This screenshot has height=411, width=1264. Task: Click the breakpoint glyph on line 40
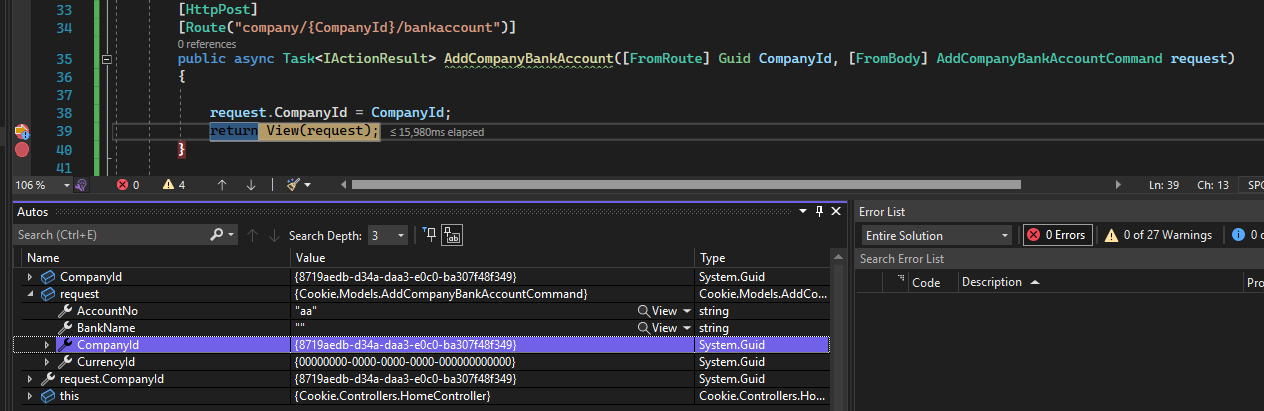pyautogui.click(x=22, y=149)
